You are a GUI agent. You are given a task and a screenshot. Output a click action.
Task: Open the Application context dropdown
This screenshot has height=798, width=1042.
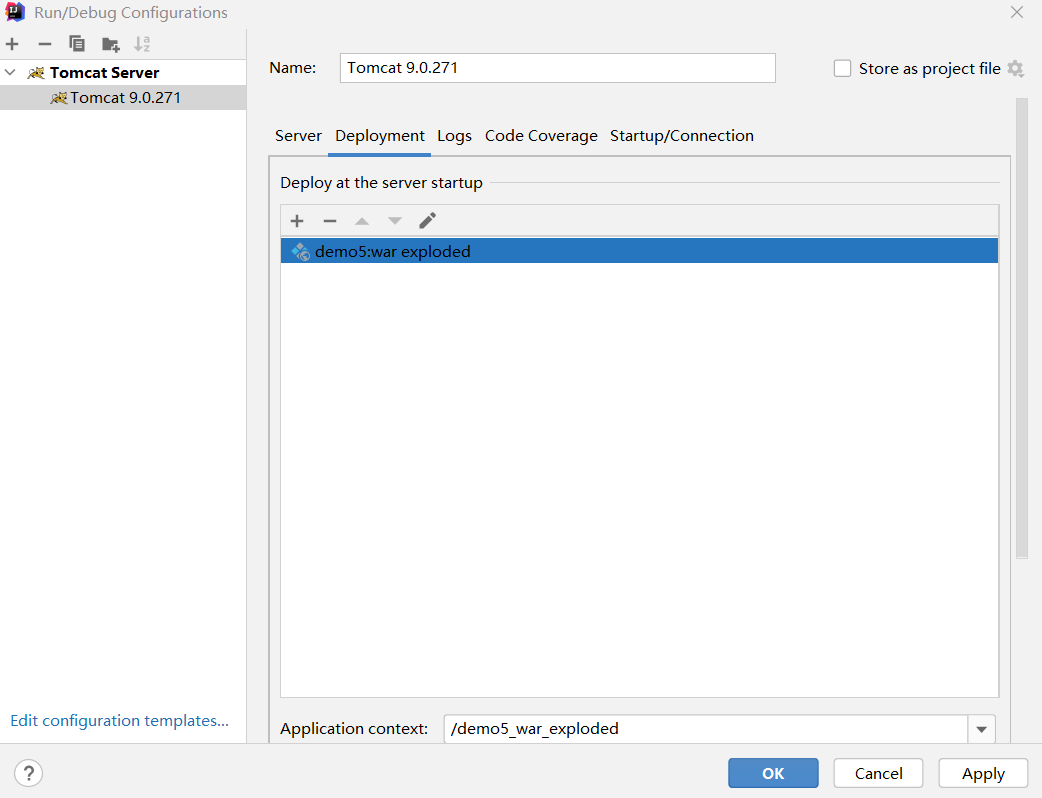tap(982, 729)
